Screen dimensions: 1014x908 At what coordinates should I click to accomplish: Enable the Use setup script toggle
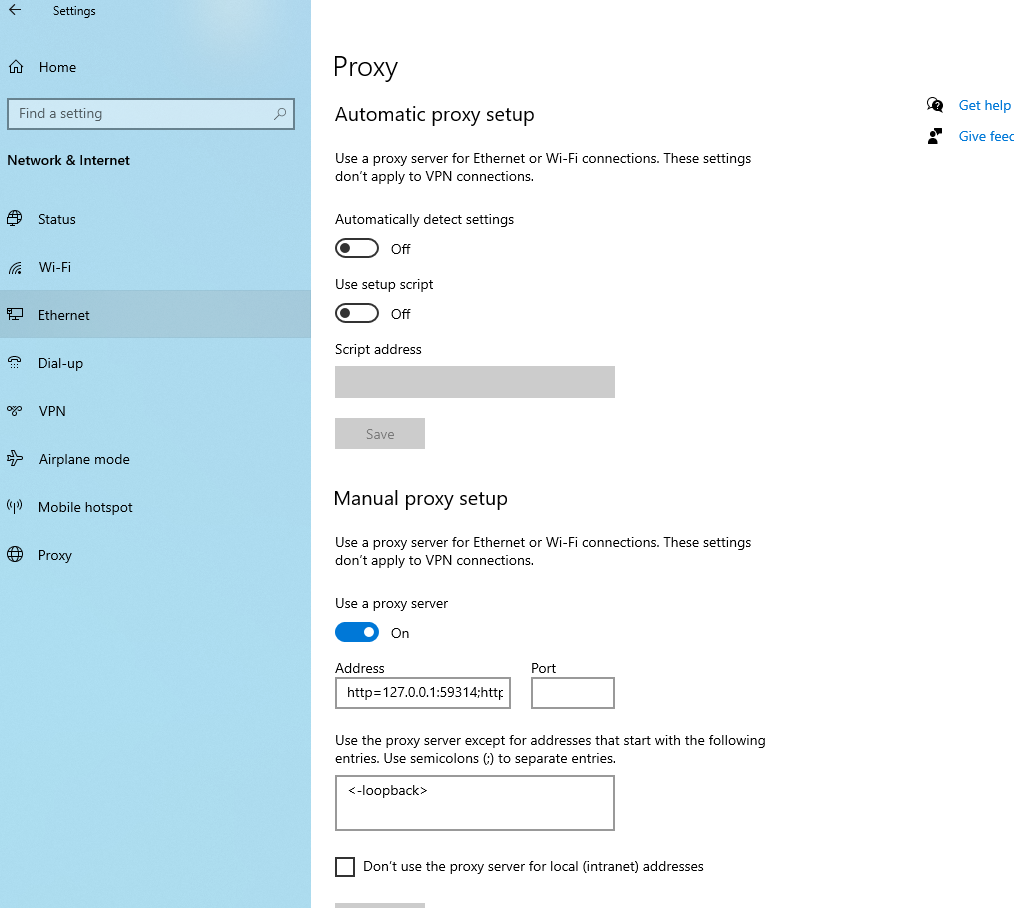click(x=357, y=313)
